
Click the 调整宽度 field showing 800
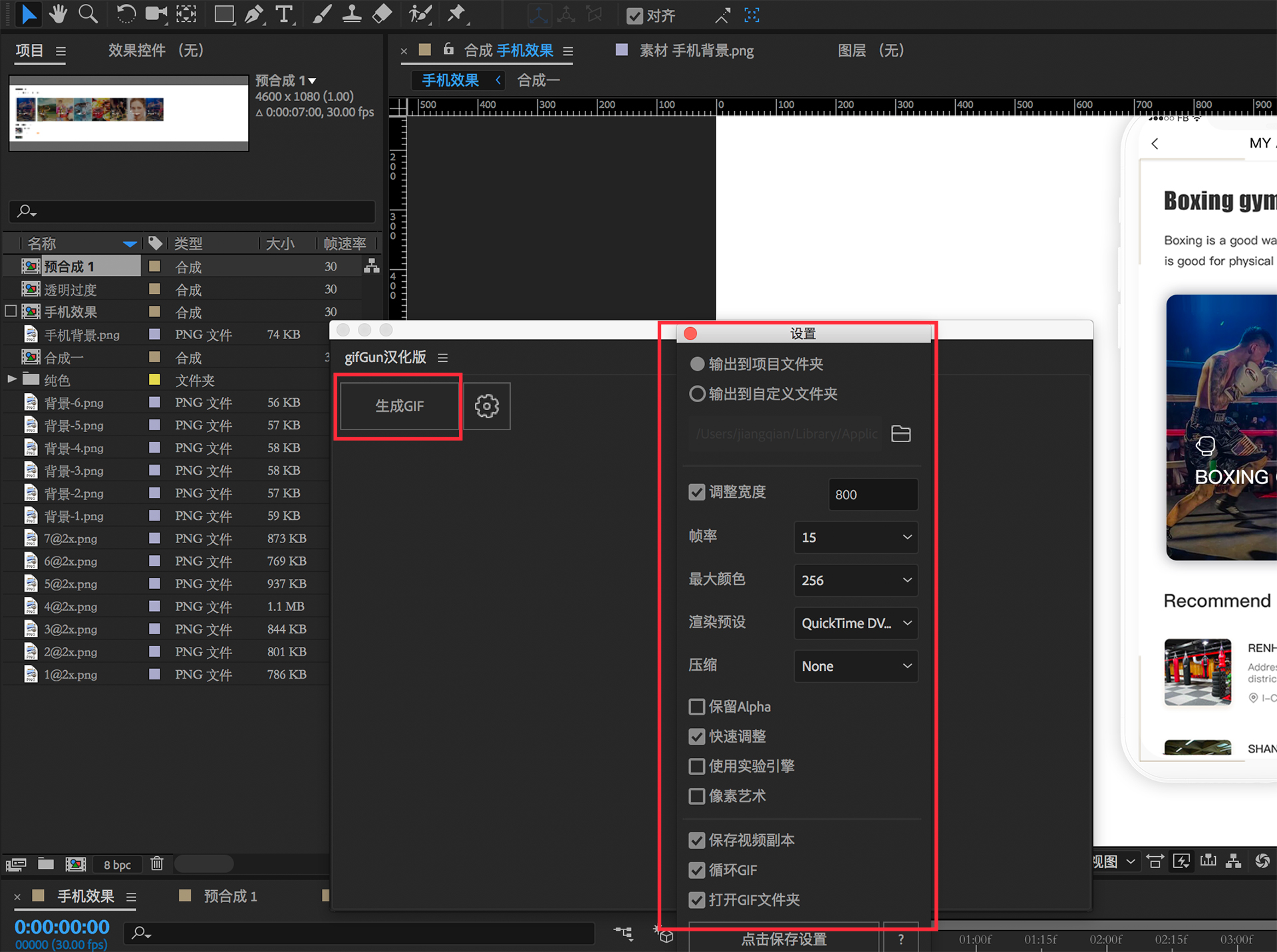pyautogui.click(x=872, y=495)
